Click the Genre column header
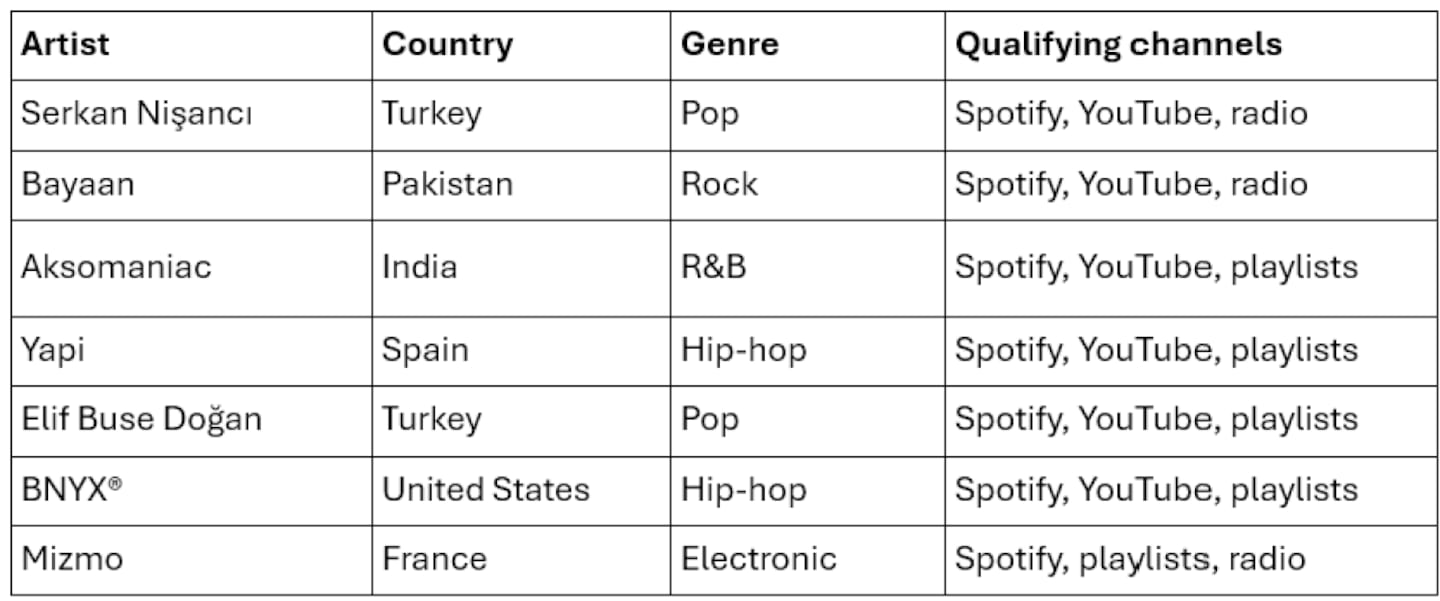 (x=808, y=45)
